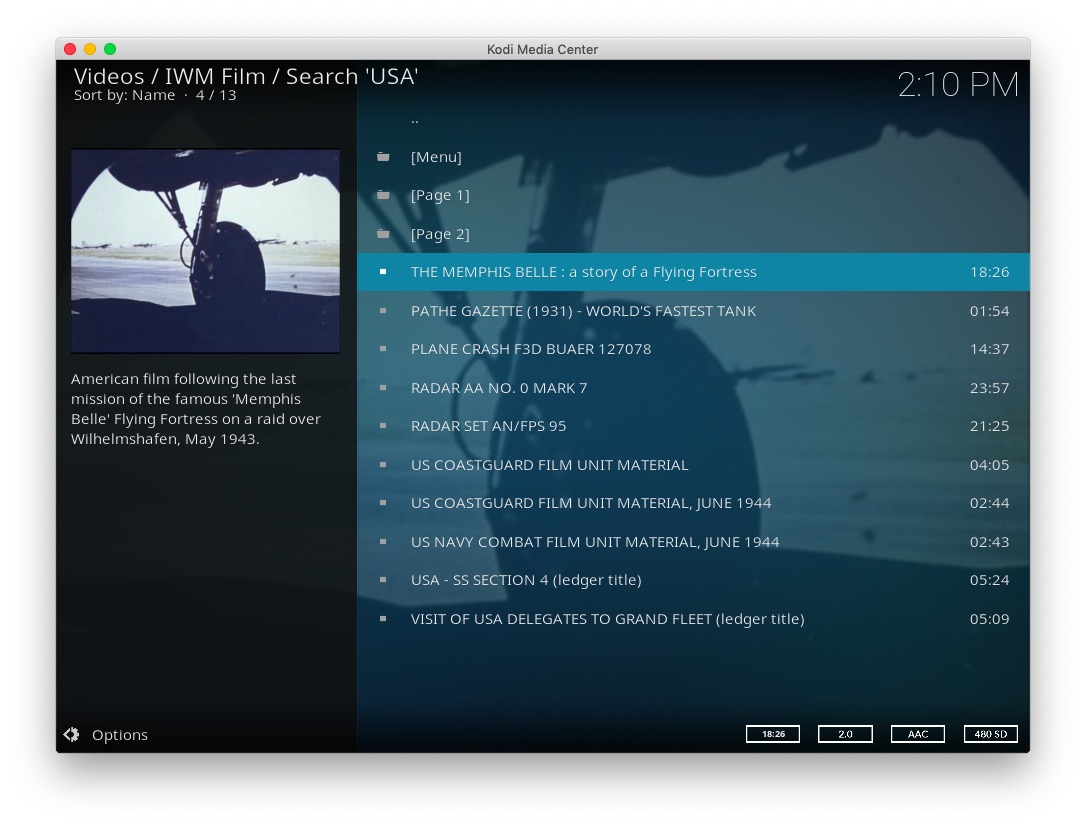Image resolution: width=1086 pixels, height=827 pixels.
Task: Select PATHE GAZETTE World's Fastest Tank
Action: pyautogui.click(x=583, y=311)
